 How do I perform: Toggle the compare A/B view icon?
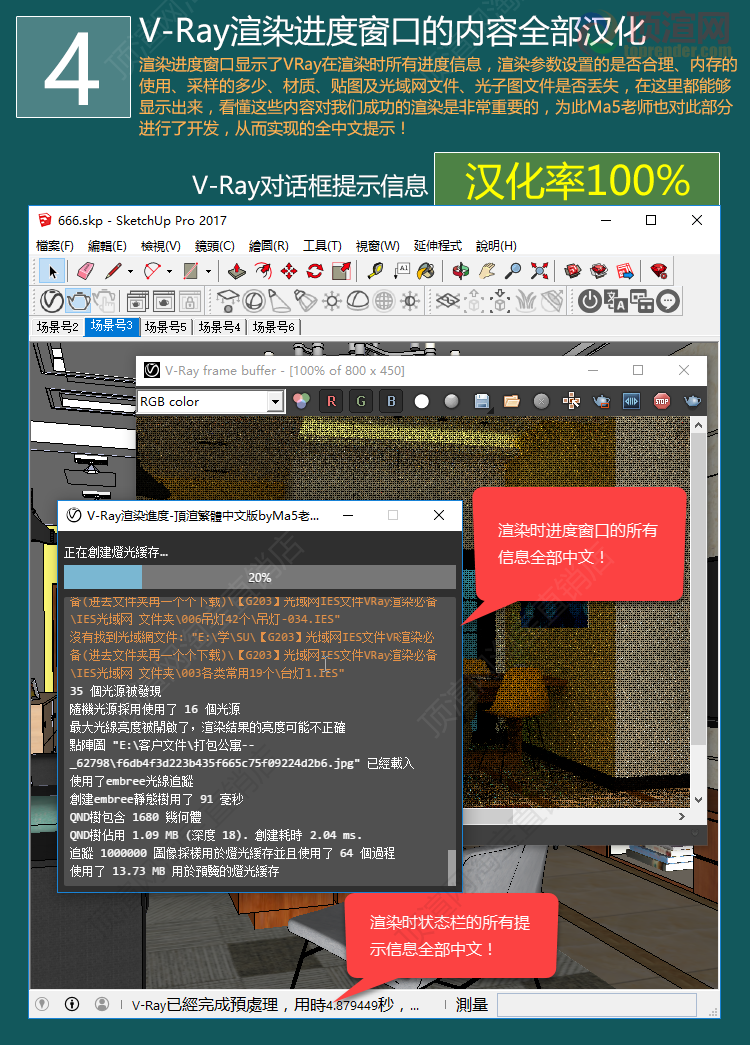tap(631, 401)
